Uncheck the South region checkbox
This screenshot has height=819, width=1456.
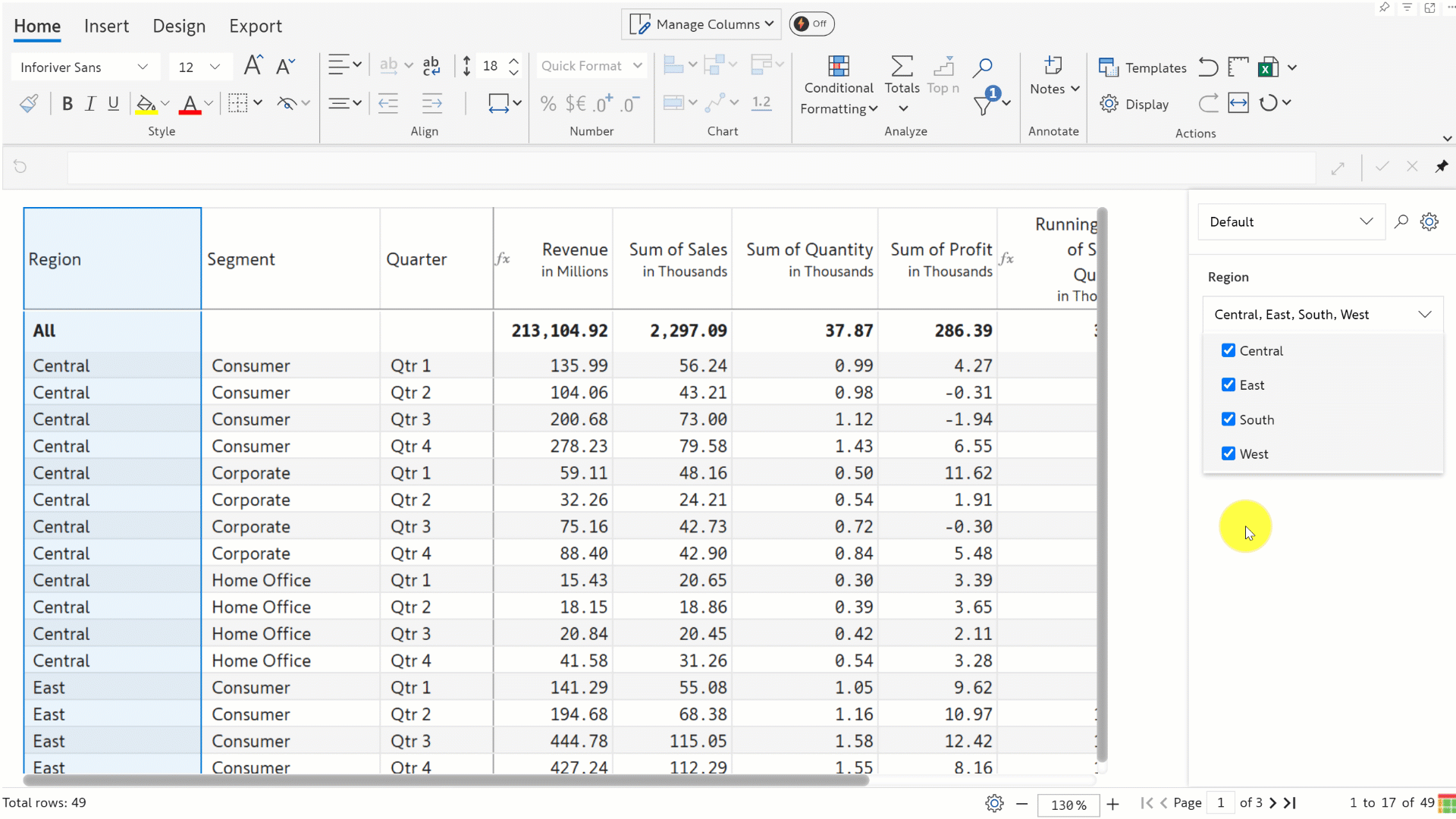1228,419
